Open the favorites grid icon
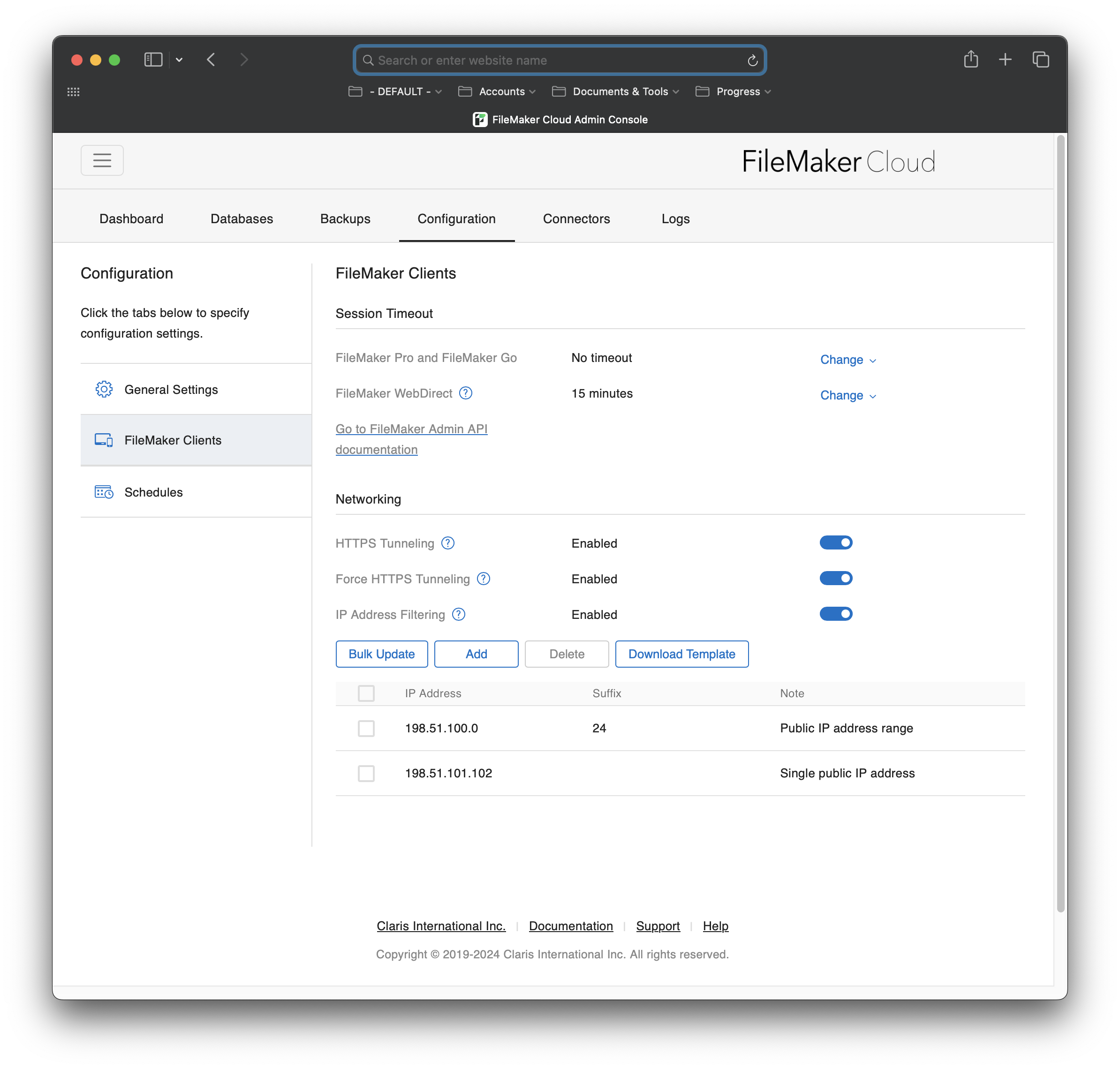Viewport: 1120px width, 1069px height. (74, 92)
